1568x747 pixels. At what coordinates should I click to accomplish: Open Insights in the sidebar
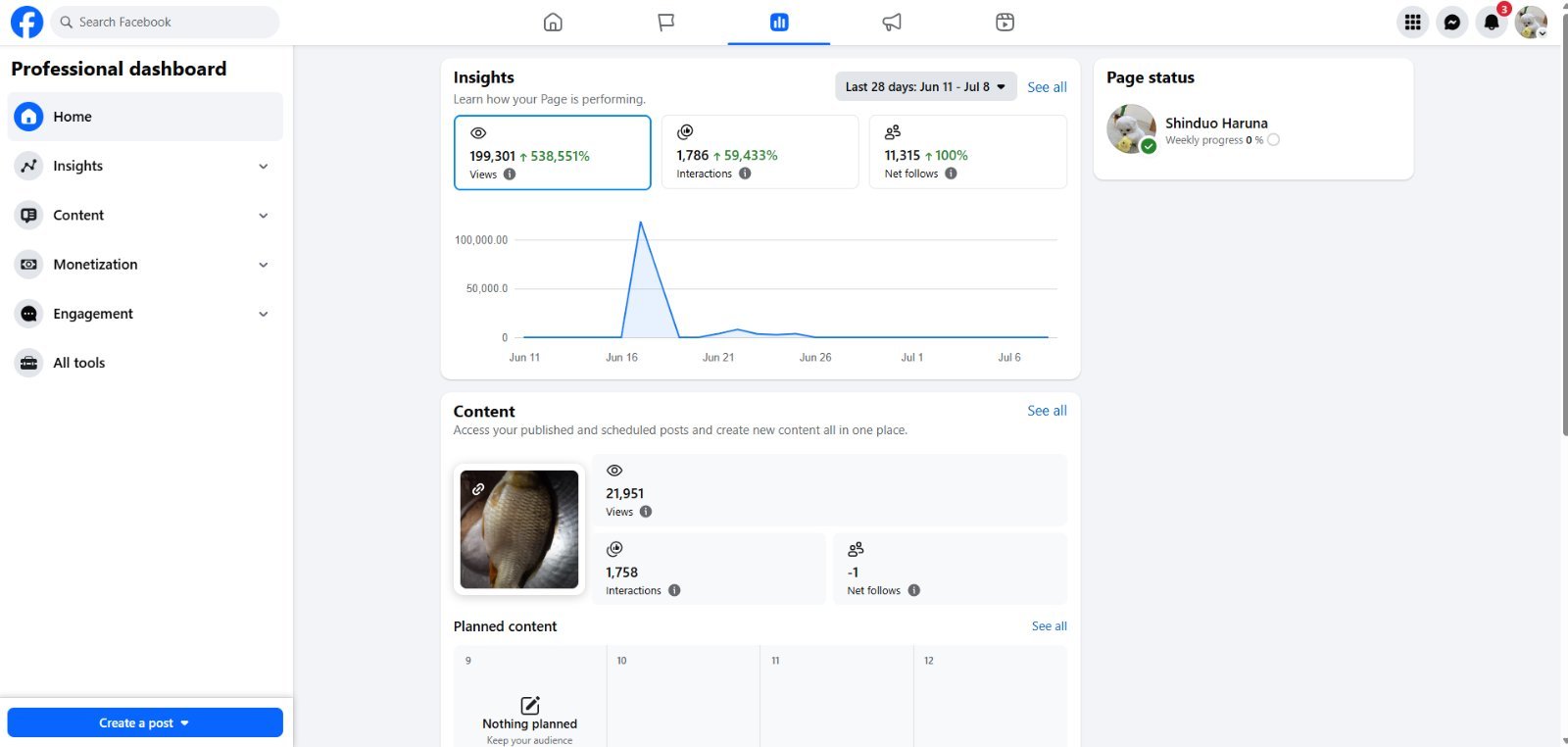145,166
